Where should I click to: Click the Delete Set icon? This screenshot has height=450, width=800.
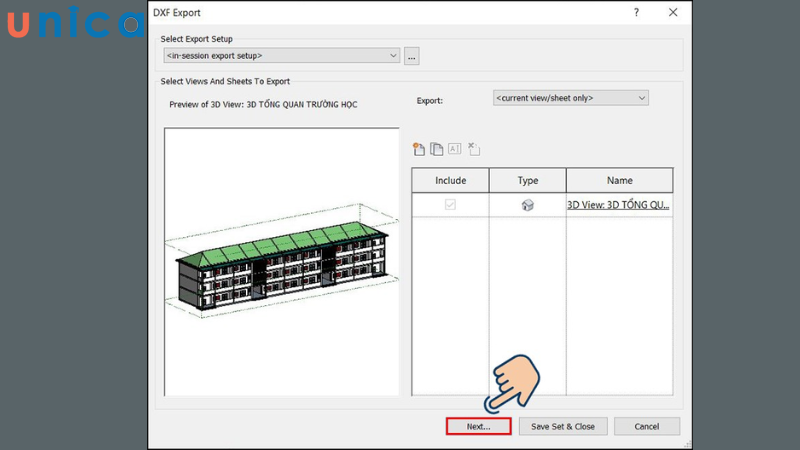point(473,149)
